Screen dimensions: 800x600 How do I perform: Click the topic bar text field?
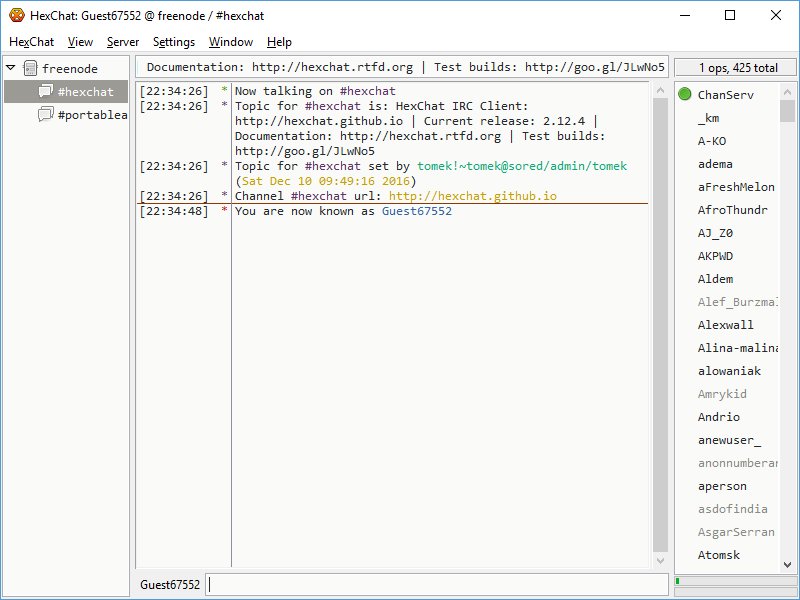402,67
